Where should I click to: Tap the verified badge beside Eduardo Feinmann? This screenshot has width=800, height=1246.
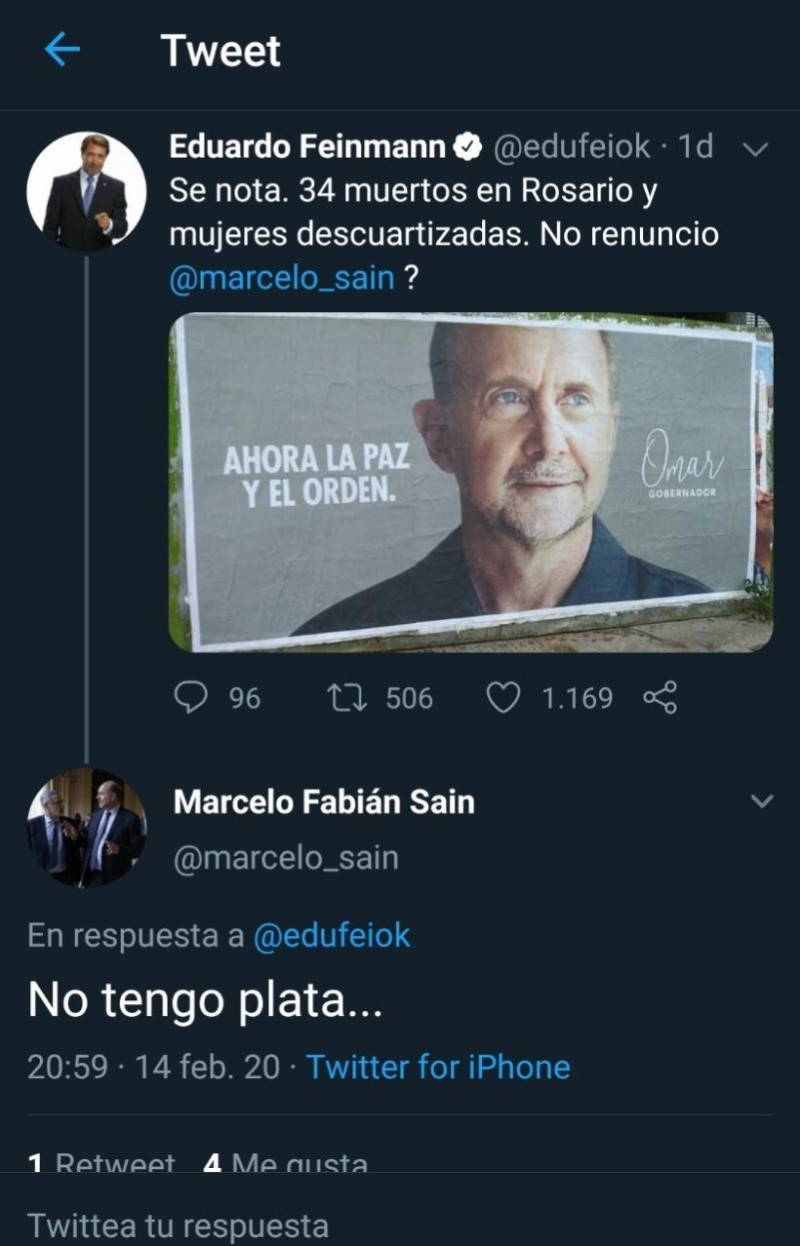coord(467,147)
